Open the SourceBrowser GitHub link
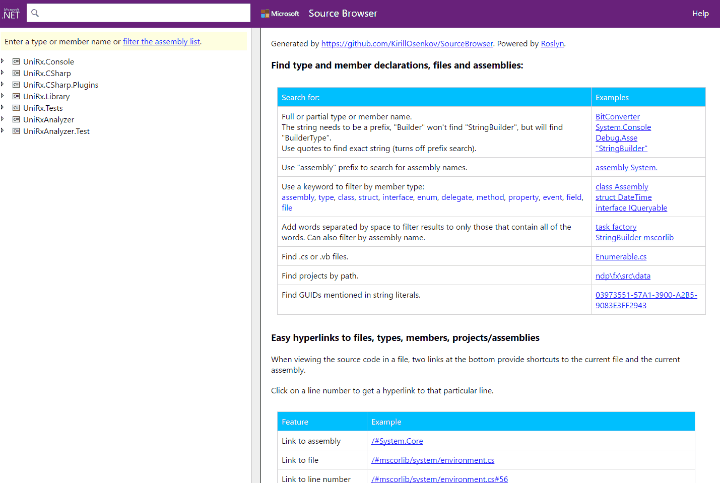 [x=407, y=44]
